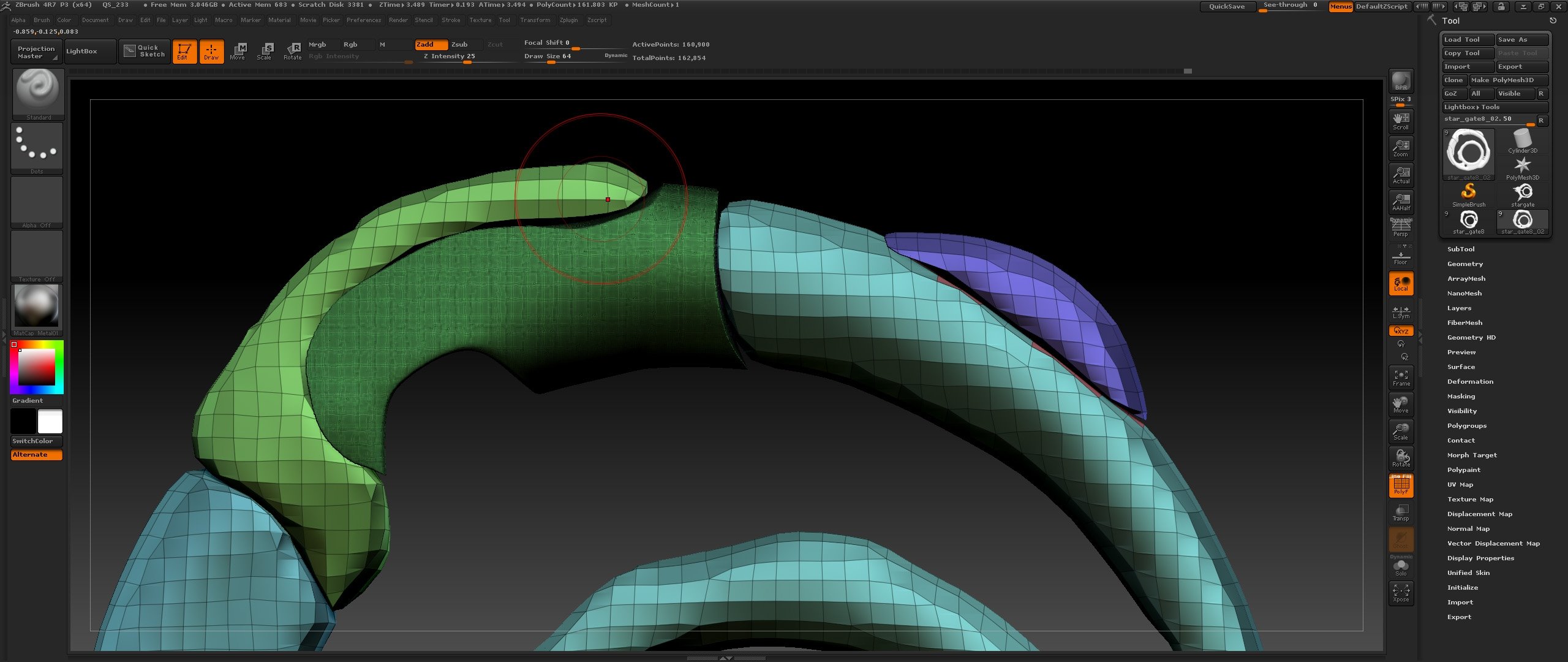Click the Frame view icon
The width and height of the screenshot is (1568, 662).
tap(1401, 377)
